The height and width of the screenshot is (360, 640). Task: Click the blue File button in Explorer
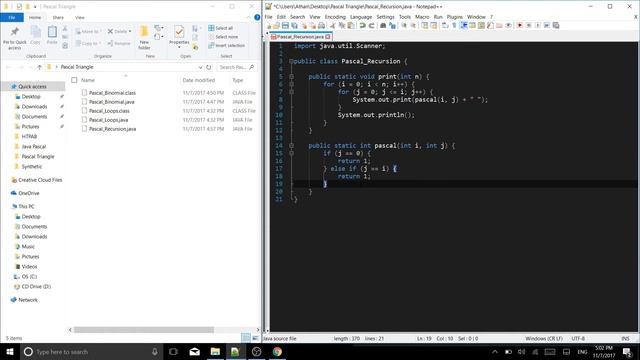[12, 18]
